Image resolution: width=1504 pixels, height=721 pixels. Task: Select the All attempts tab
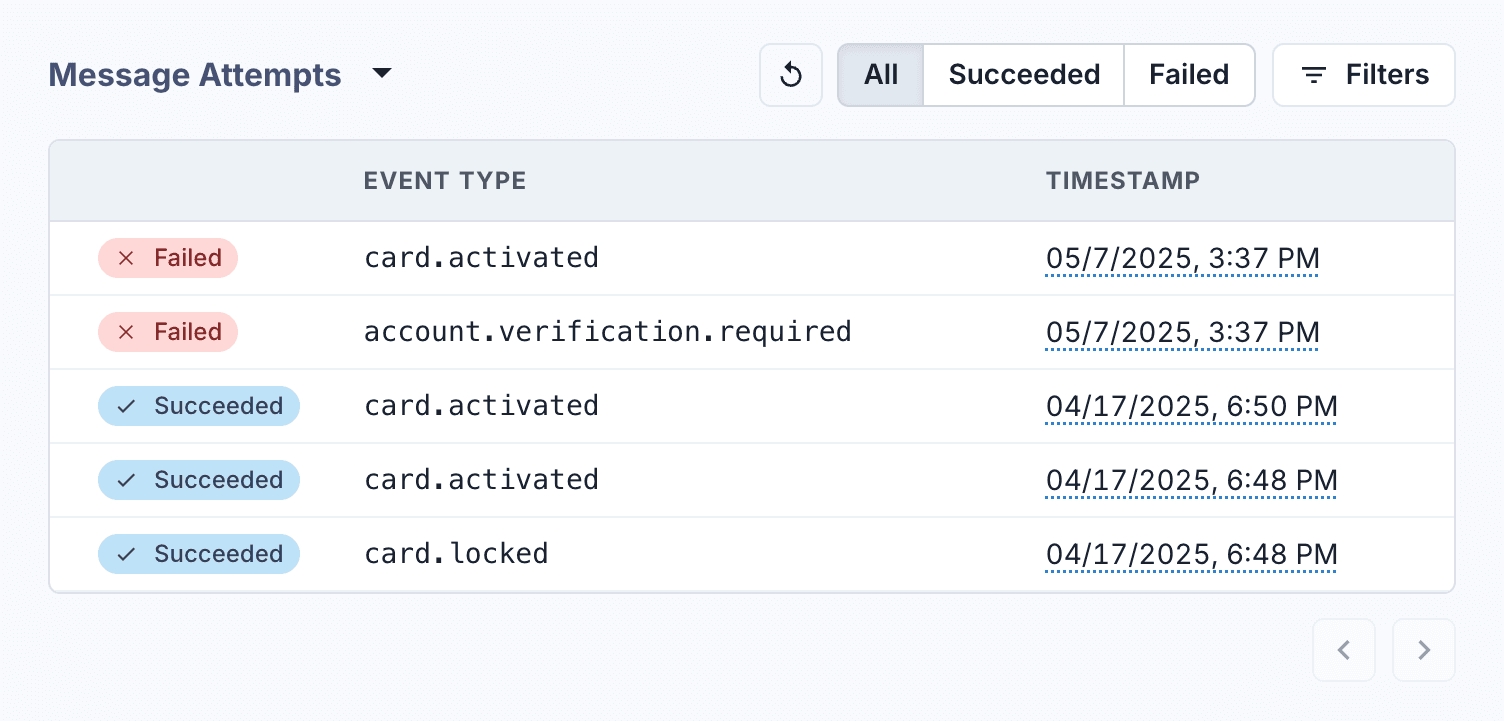coord(881,74)
